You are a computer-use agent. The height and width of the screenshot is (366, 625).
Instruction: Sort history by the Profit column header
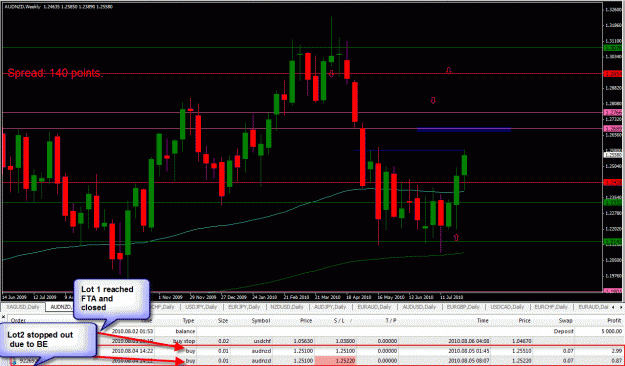[614, 321]
